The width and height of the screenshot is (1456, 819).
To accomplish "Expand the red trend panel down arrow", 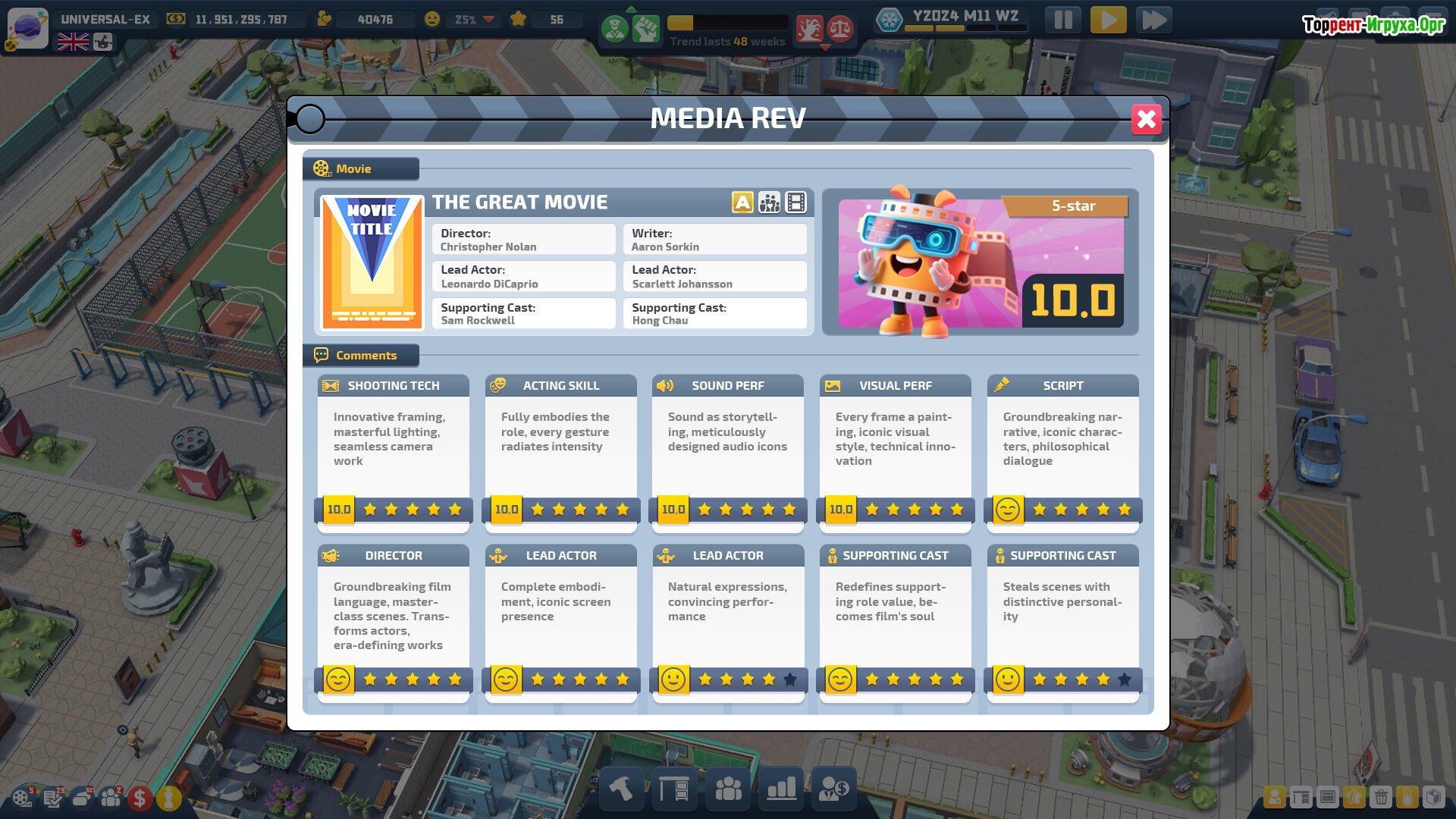I will point(825,48).
